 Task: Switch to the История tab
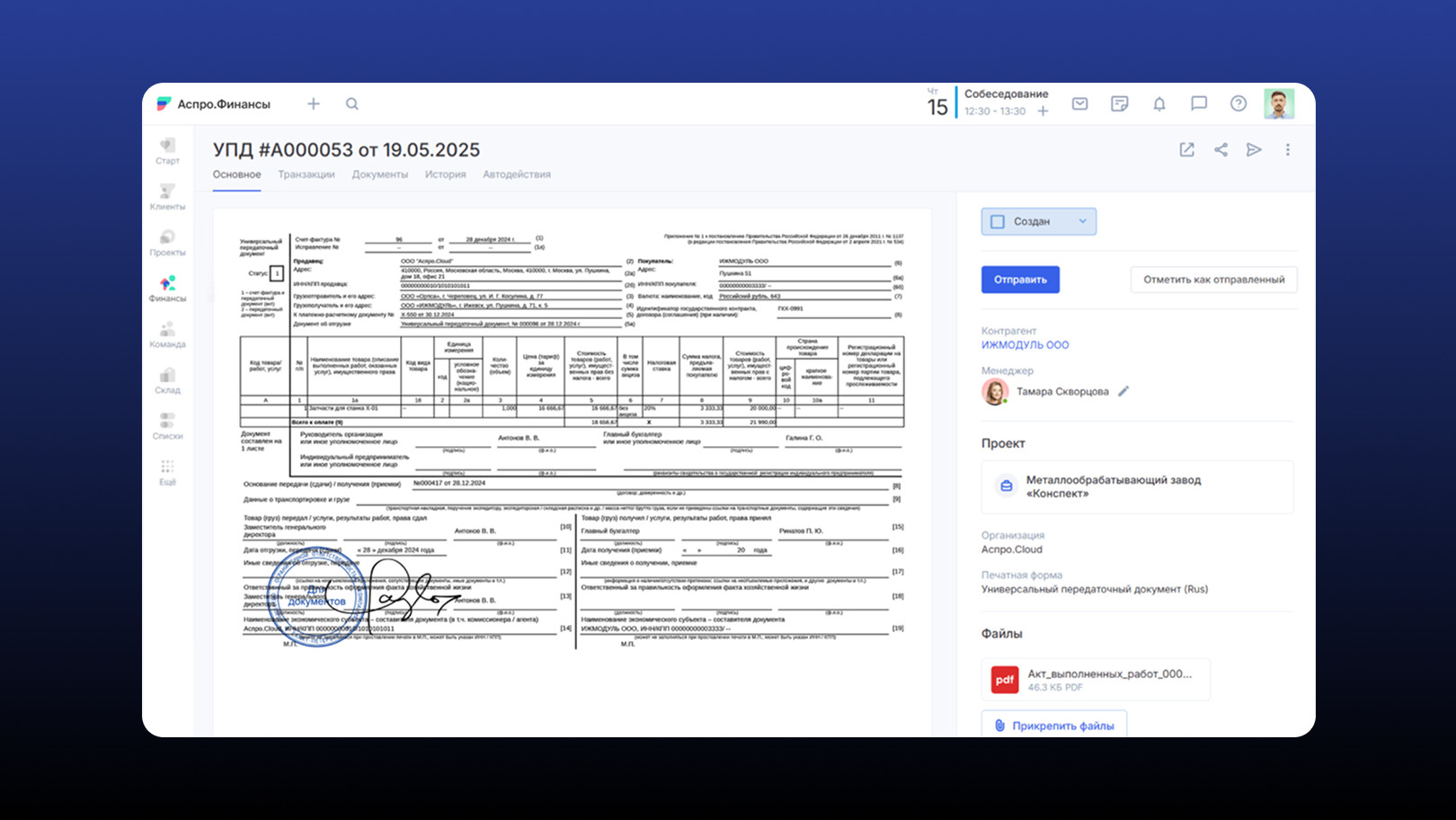click(x=445, y=174)
